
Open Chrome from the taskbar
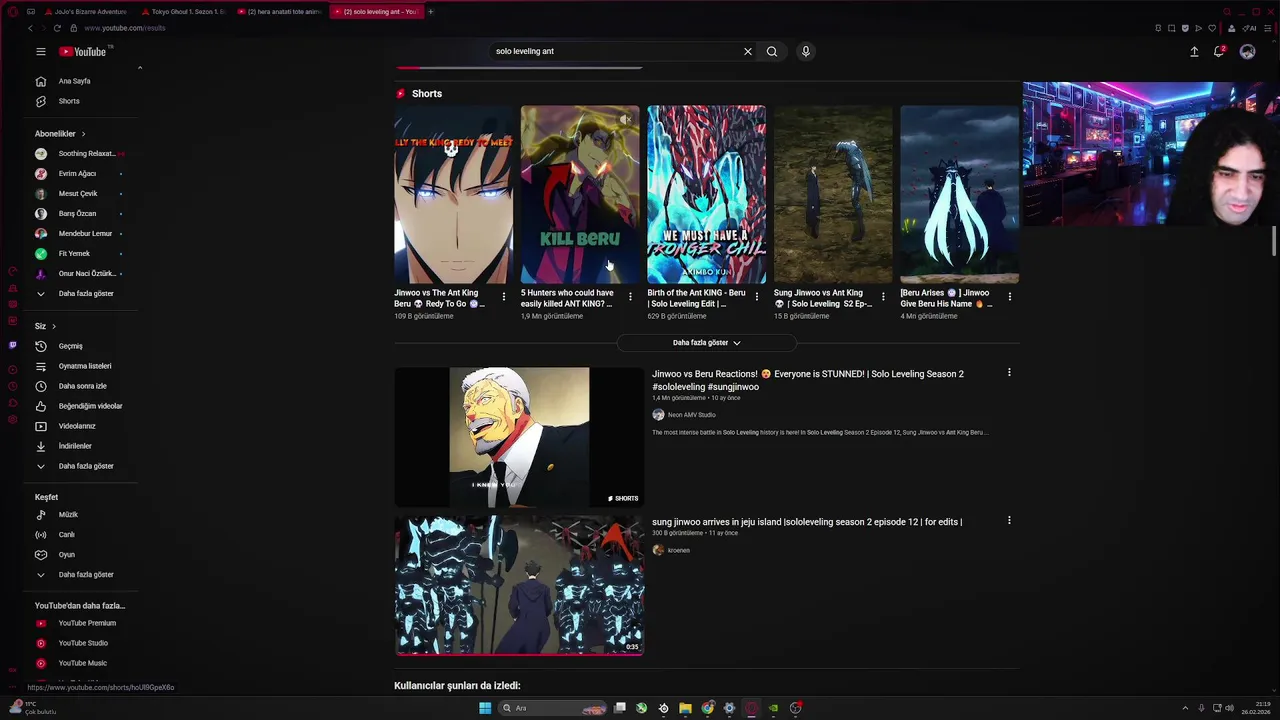(x=707, y=708)
